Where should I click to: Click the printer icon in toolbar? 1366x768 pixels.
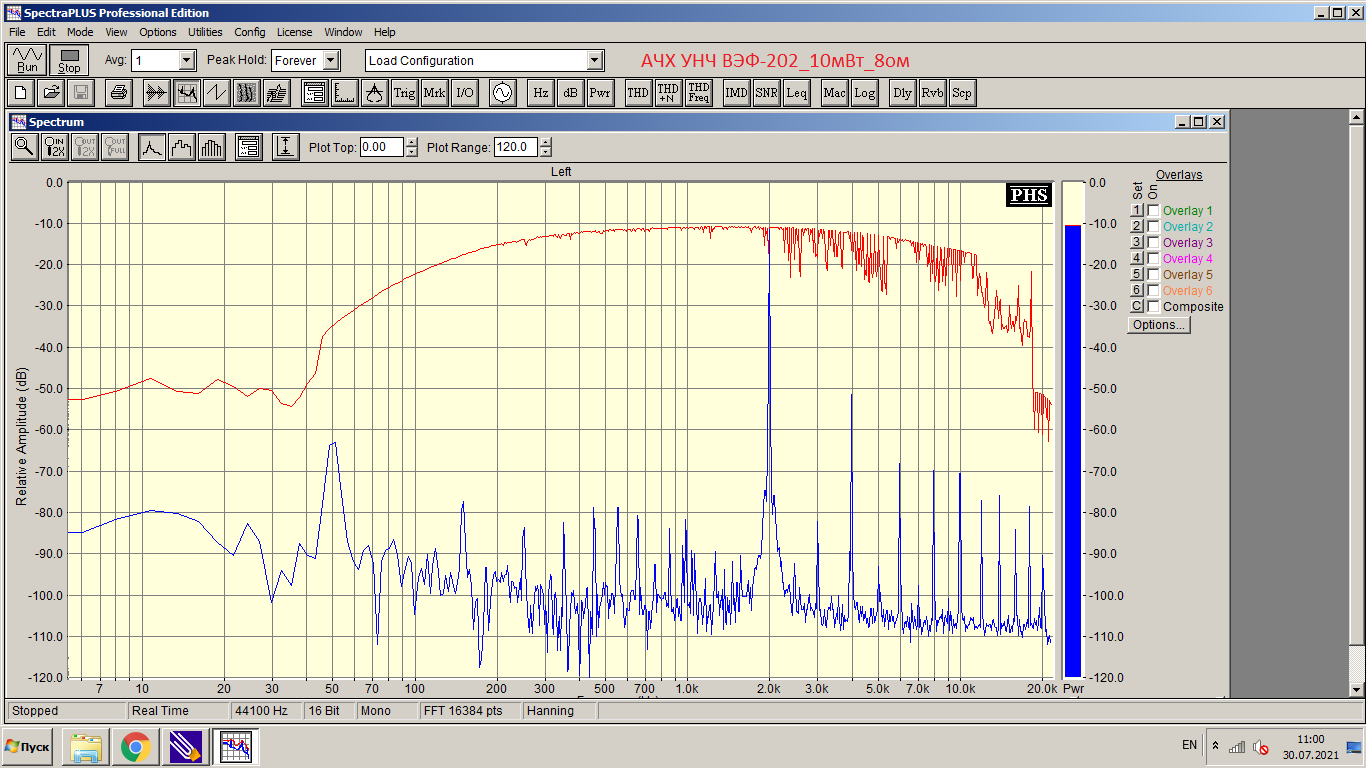click(119, 93)
